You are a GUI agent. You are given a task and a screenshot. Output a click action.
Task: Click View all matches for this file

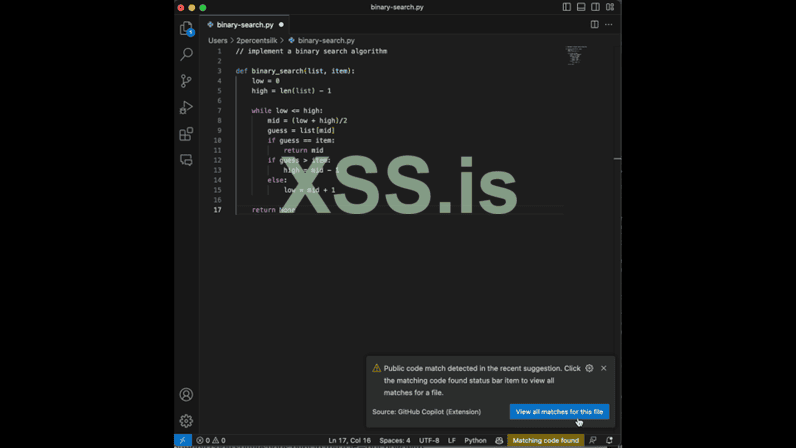pos(559,411)
